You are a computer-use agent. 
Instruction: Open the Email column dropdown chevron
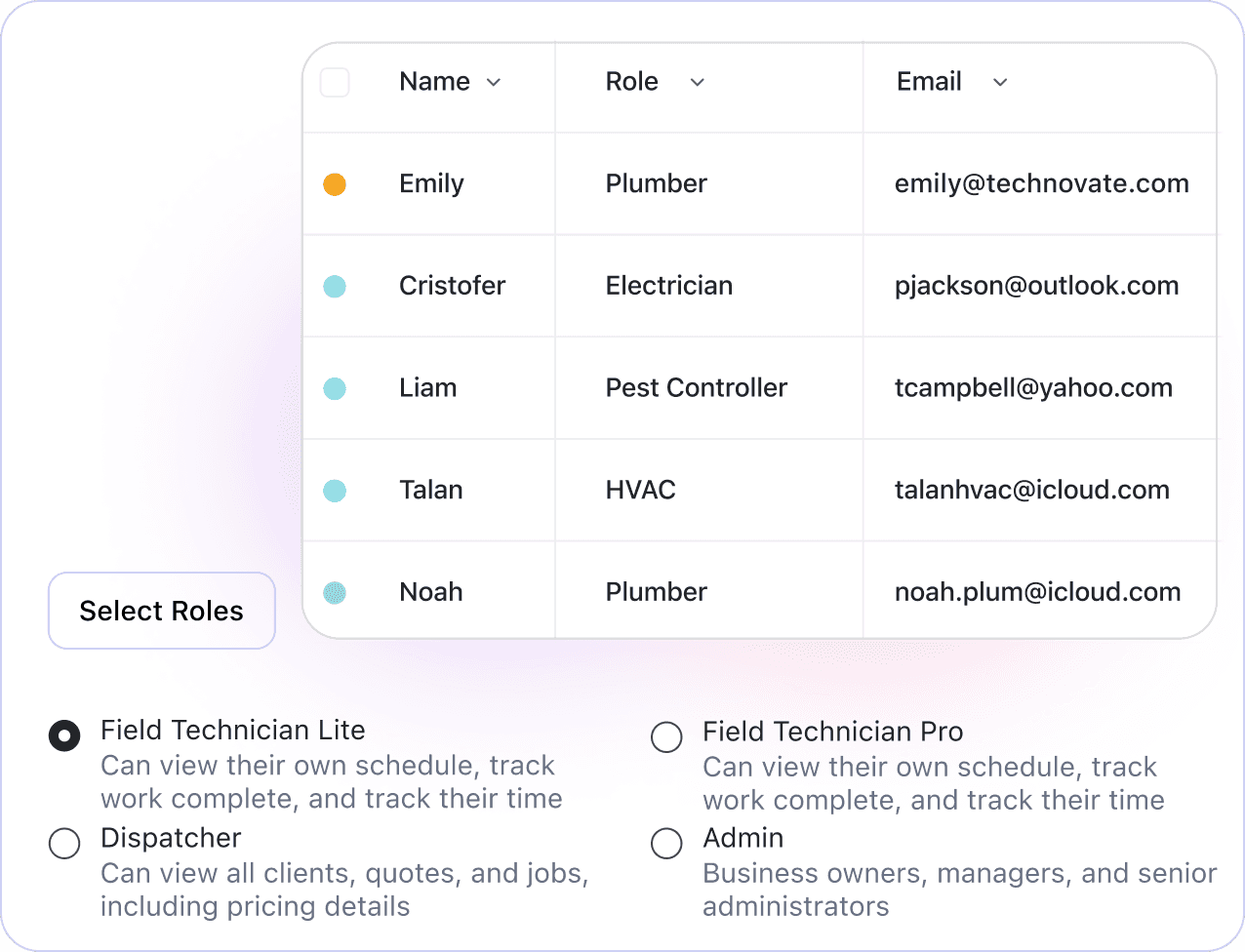coord(1000,83)
